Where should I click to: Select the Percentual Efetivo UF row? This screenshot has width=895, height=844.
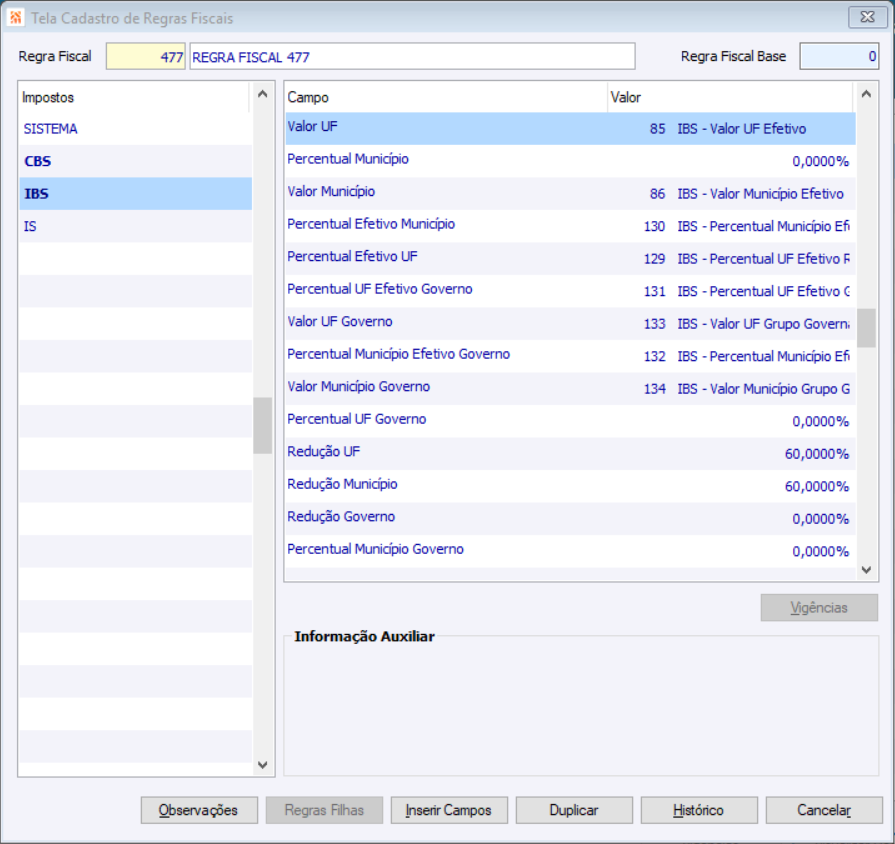pyautogui.click(x=570, y=259)
